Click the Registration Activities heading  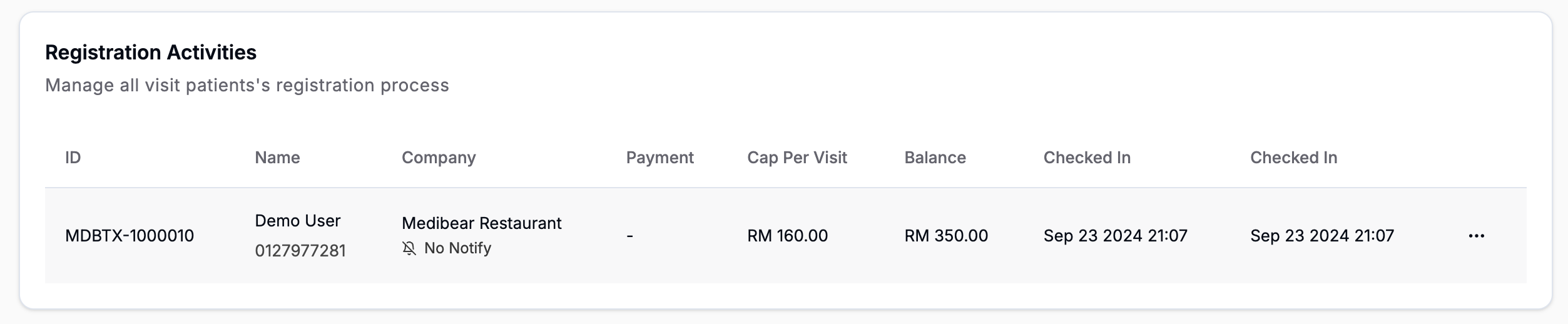point(151,53)
